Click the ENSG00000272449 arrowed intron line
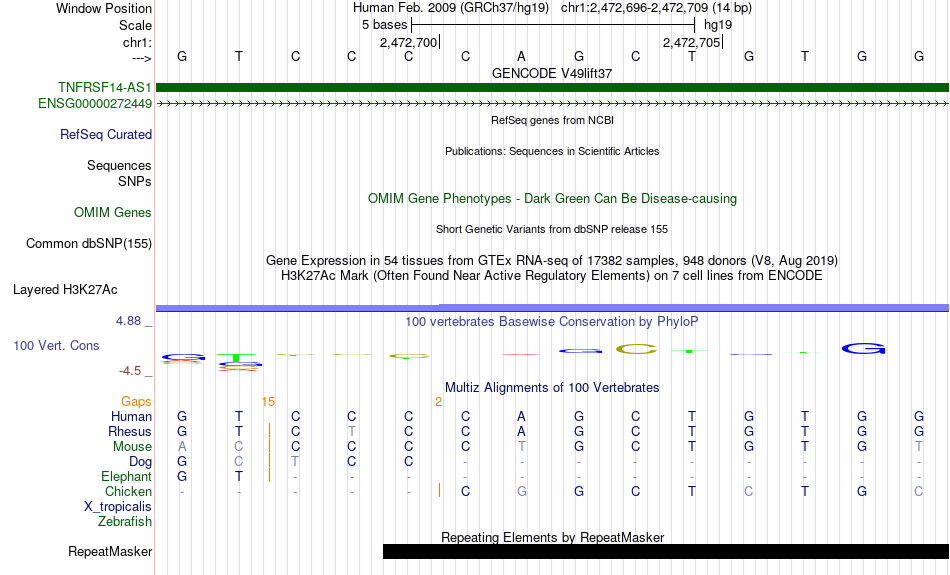 point(553,104)
